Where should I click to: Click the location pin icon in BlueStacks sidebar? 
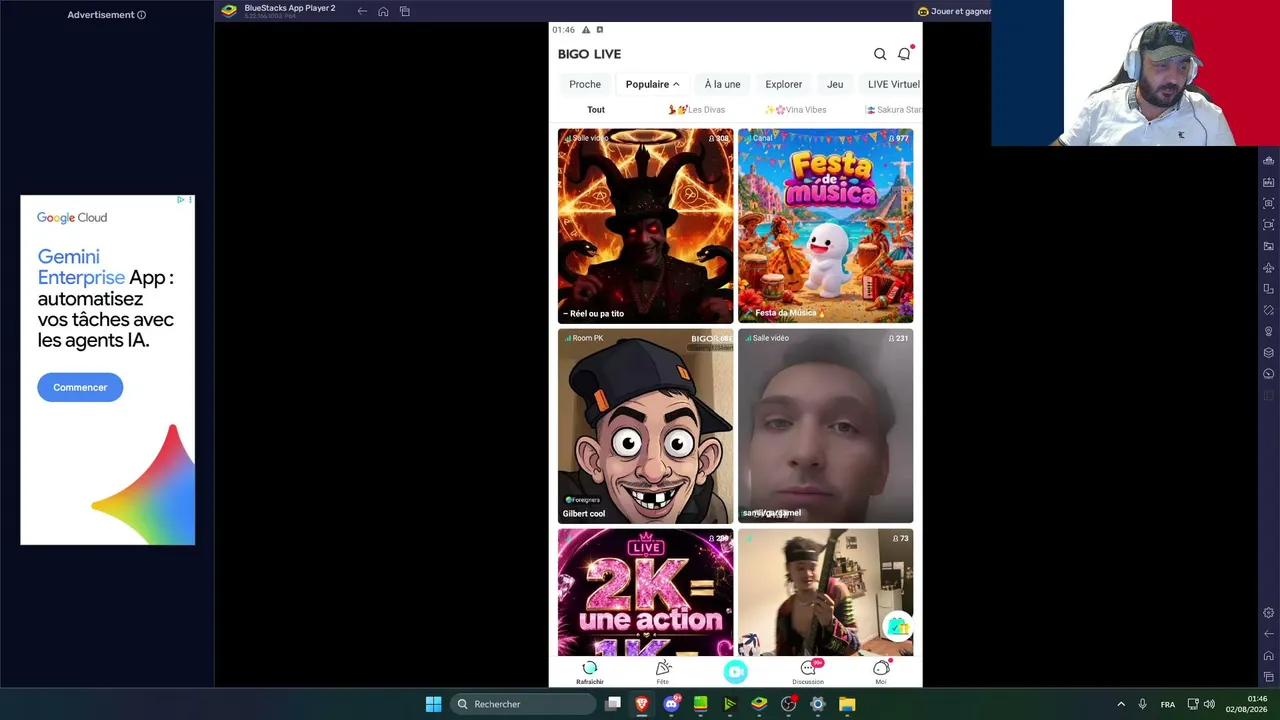point(1269,332)
